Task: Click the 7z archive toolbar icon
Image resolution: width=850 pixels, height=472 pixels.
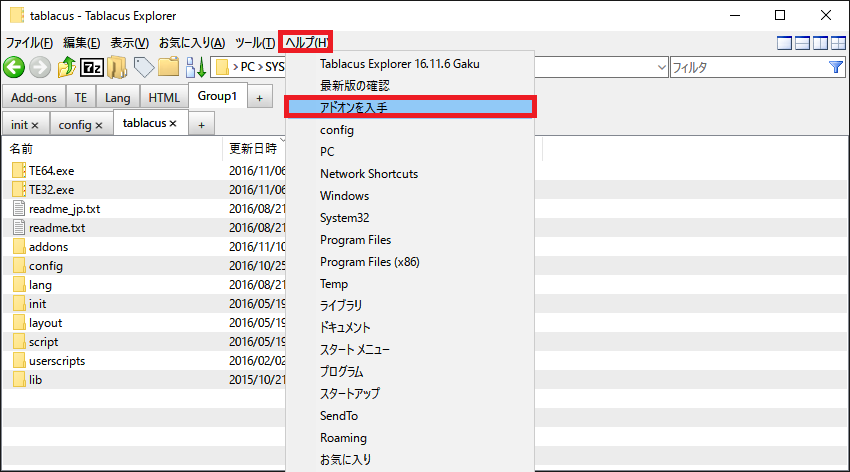Action: [92, 67]
